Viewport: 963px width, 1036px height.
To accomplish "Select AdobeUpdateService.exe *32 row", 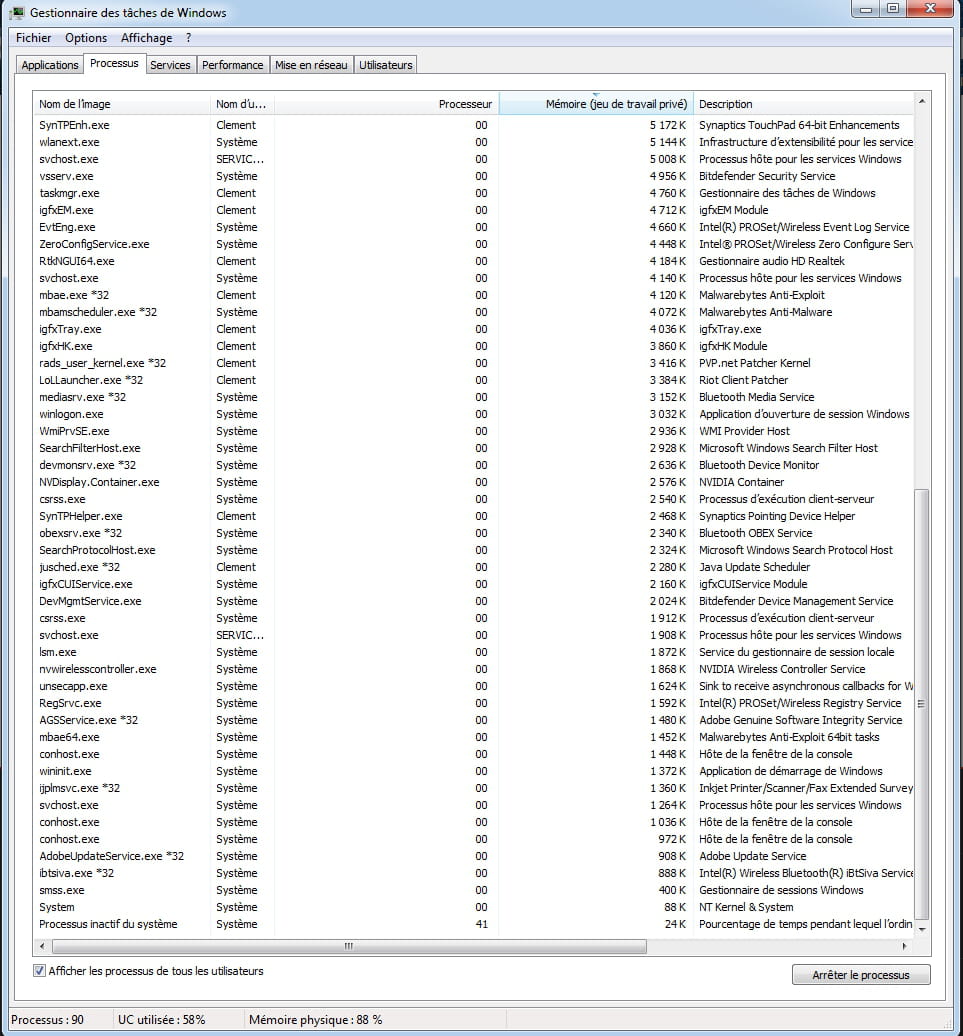I will point(473,856).
